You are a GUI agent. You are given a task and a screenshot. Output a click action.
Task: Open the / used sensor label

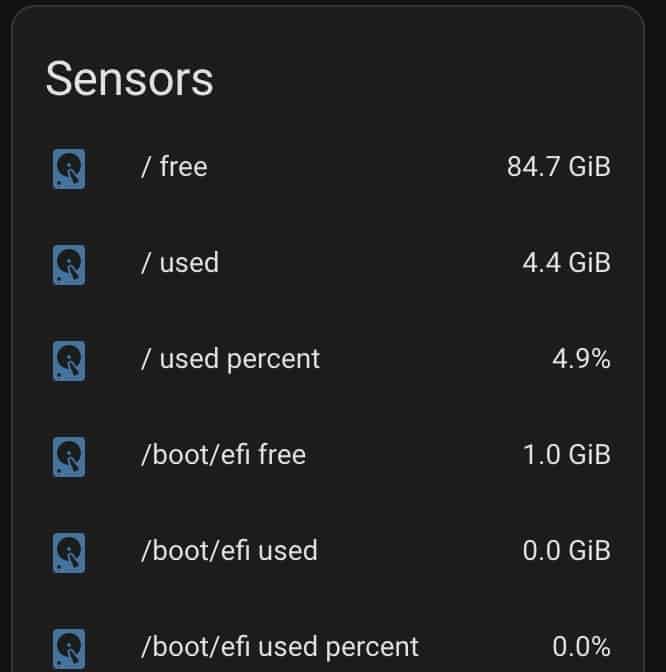pos(180,262)
